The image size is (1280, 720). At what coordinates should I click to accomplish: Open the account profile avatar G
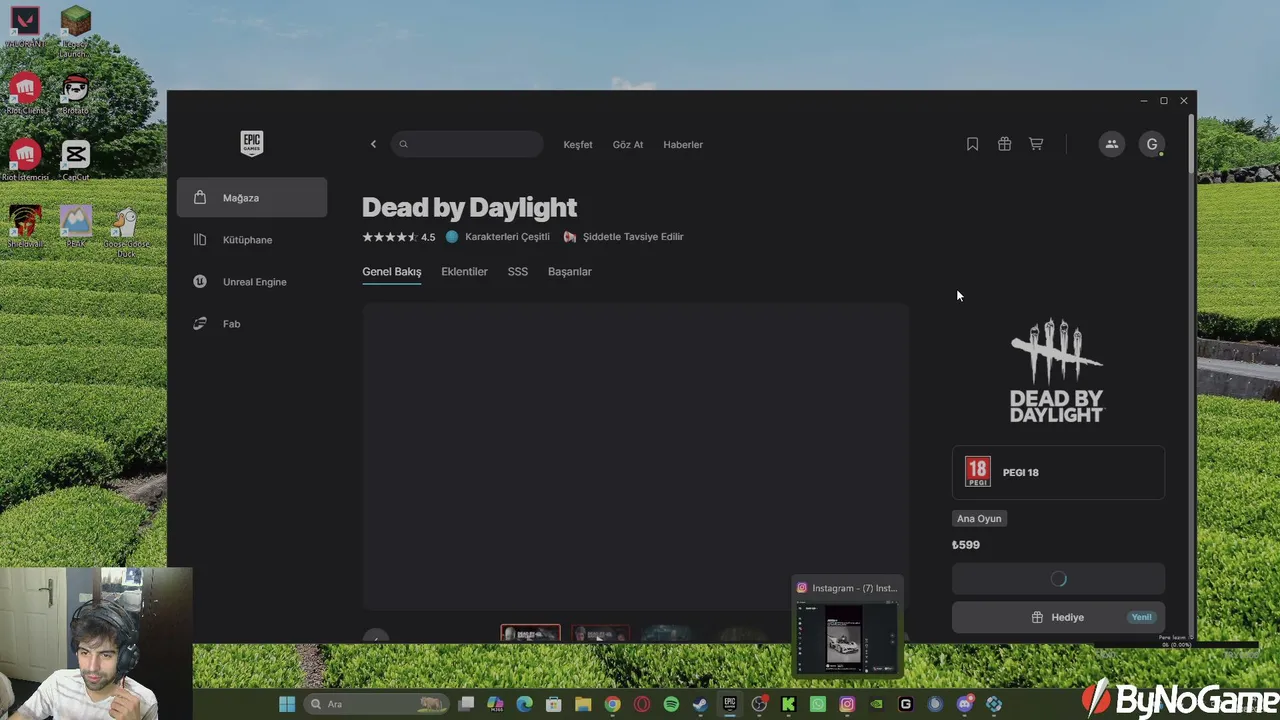coord(1152,144)
